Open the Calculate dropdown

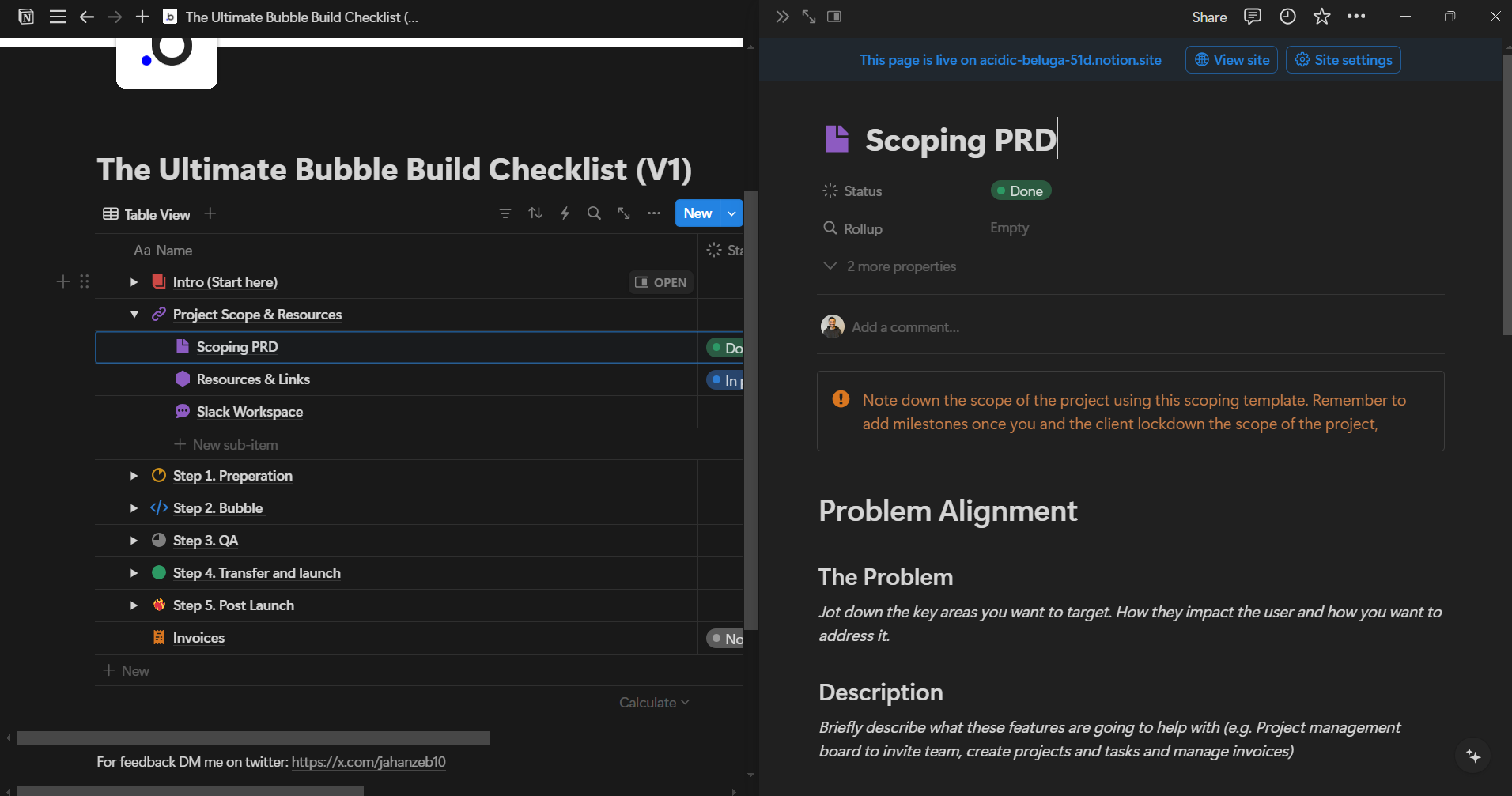click(x=654, y=703)
